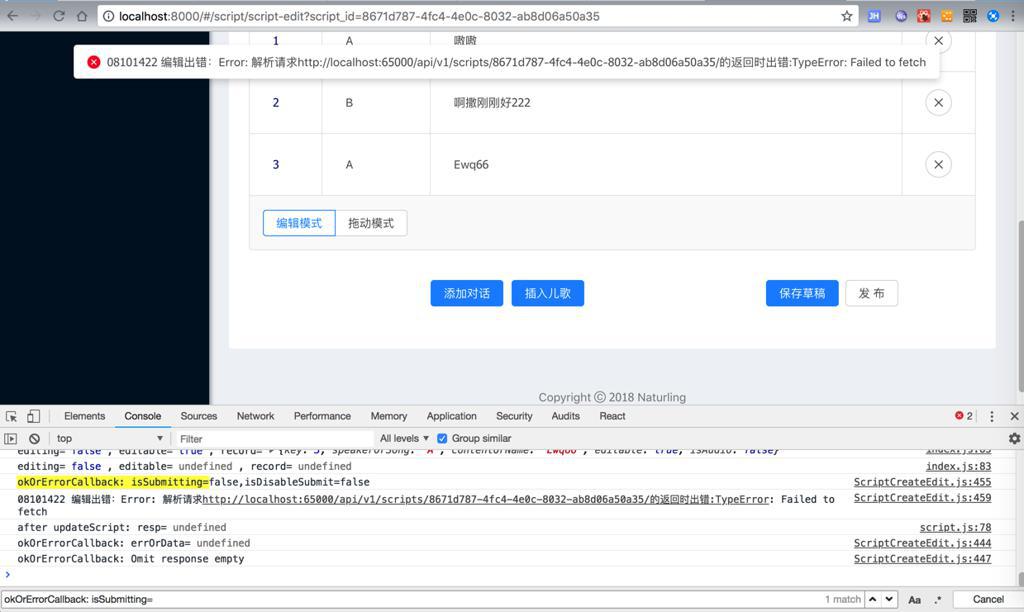The image size is (1024, 612).
Task: Open the localhost:65000 API URL link
Action: click(485, 499)
